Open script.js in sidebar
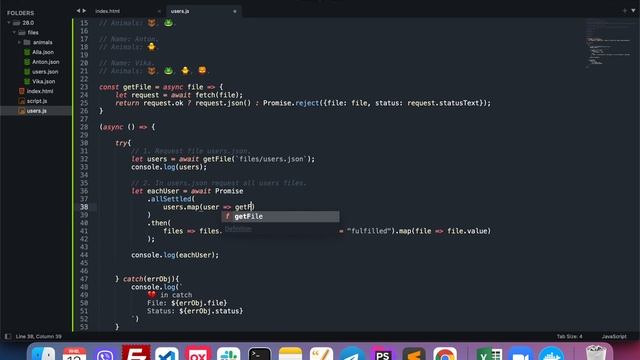 point(37,101)
